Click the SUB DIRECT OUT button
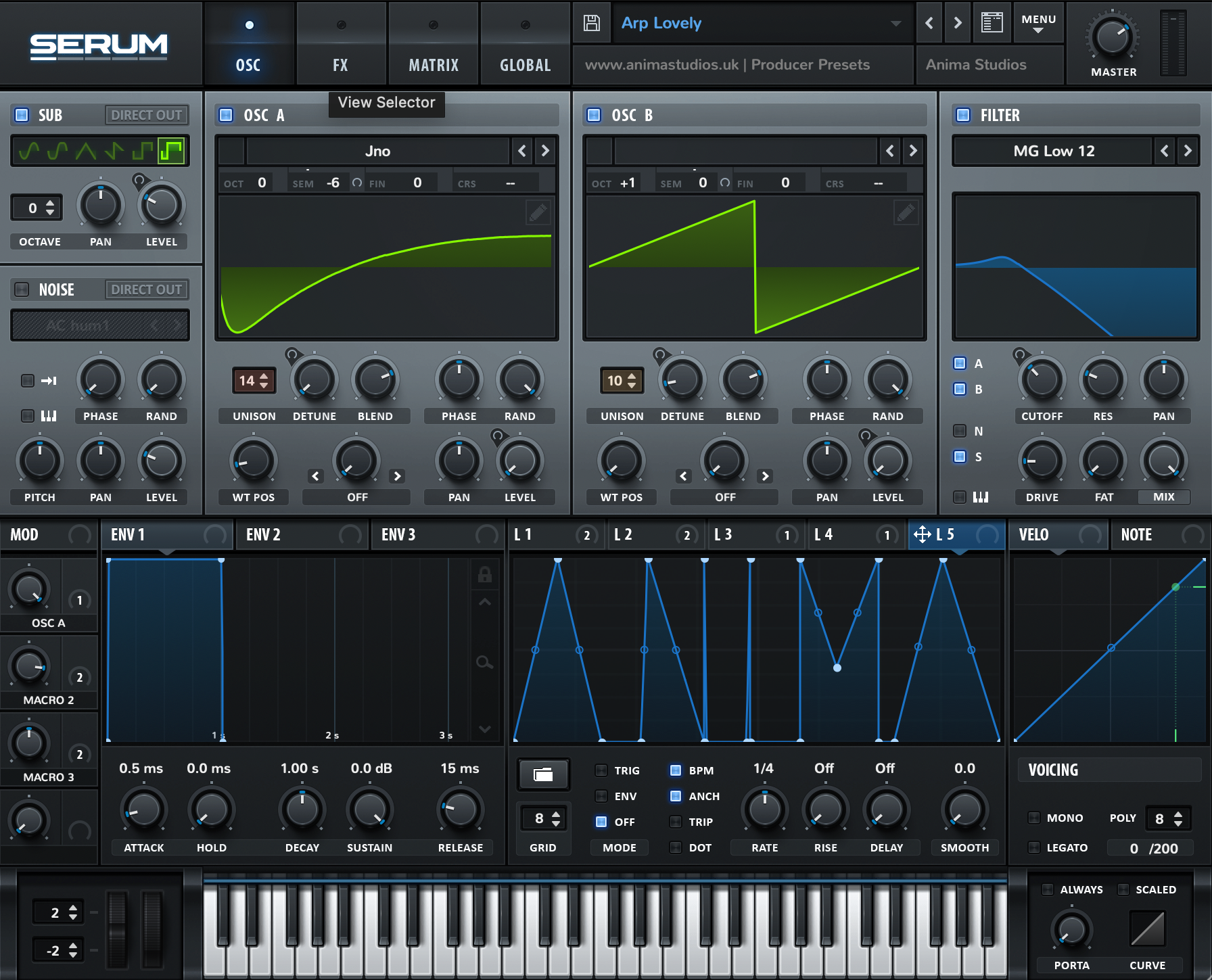The width and height of the screenshot is (1212, 980). pyautogui.click(x=146, y=115)
